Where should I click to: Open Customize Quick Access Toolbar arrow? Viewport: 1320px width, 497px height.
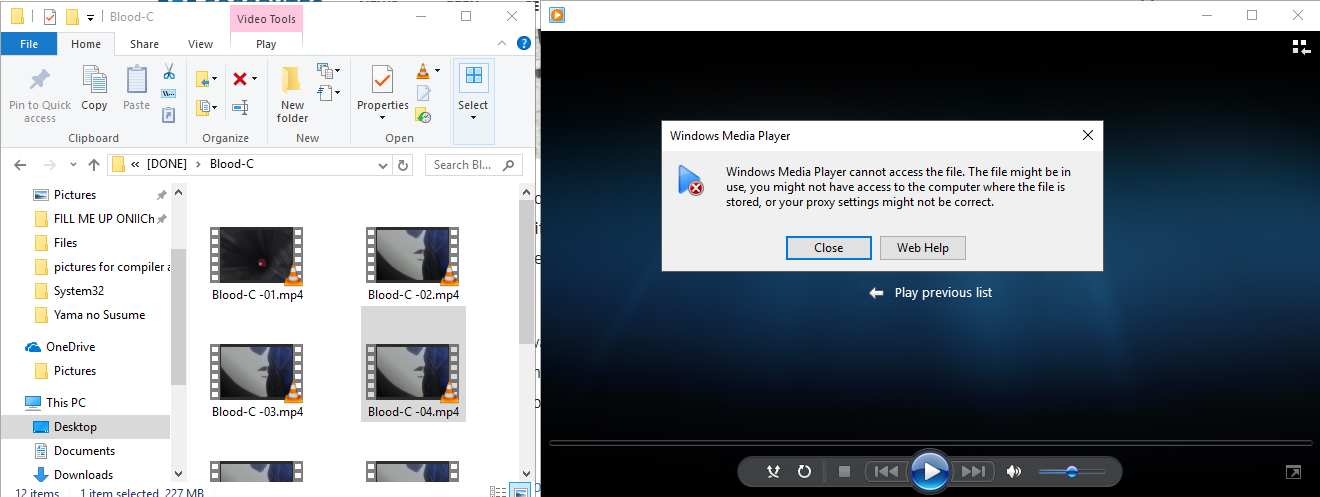click(90, 17)
